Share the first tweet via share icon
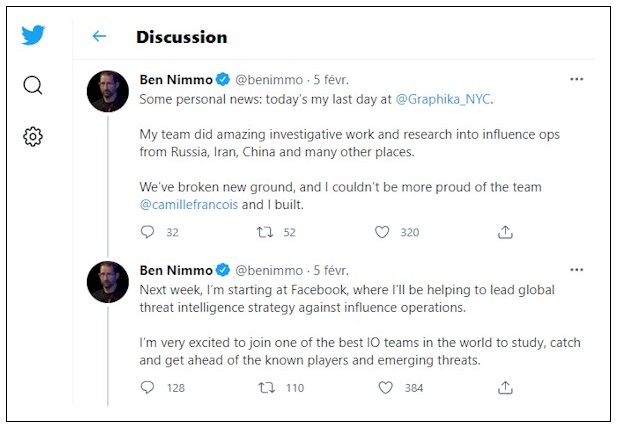The image size is (618, 429). point(505,232)
